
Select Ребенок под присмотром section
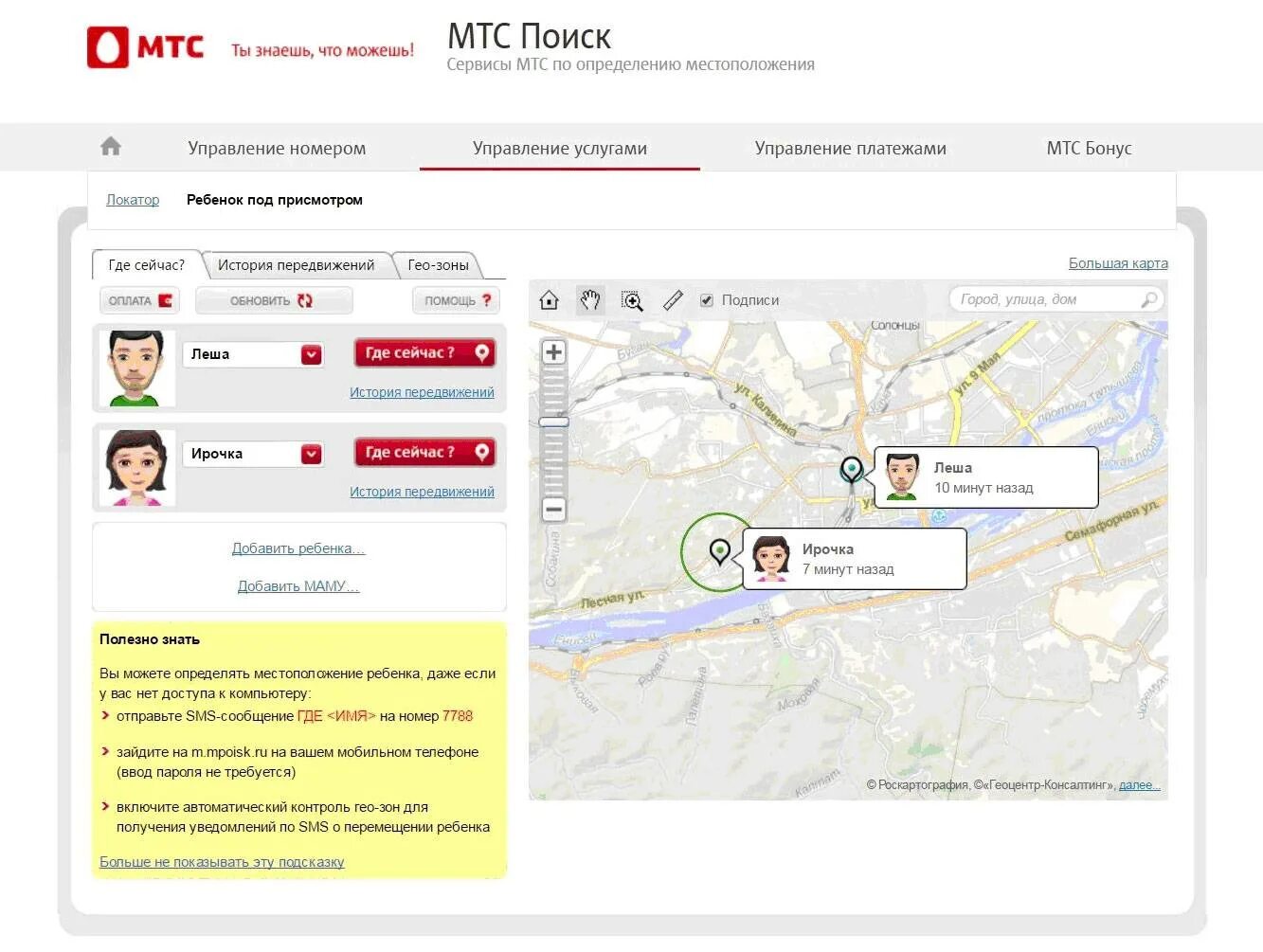click(x=275, y=200)
